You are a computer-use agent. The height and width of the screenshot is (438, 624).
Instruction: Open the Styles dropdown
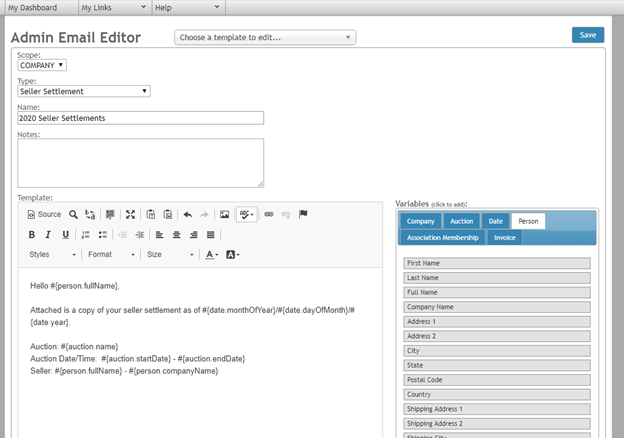click(x=52, y=255)
